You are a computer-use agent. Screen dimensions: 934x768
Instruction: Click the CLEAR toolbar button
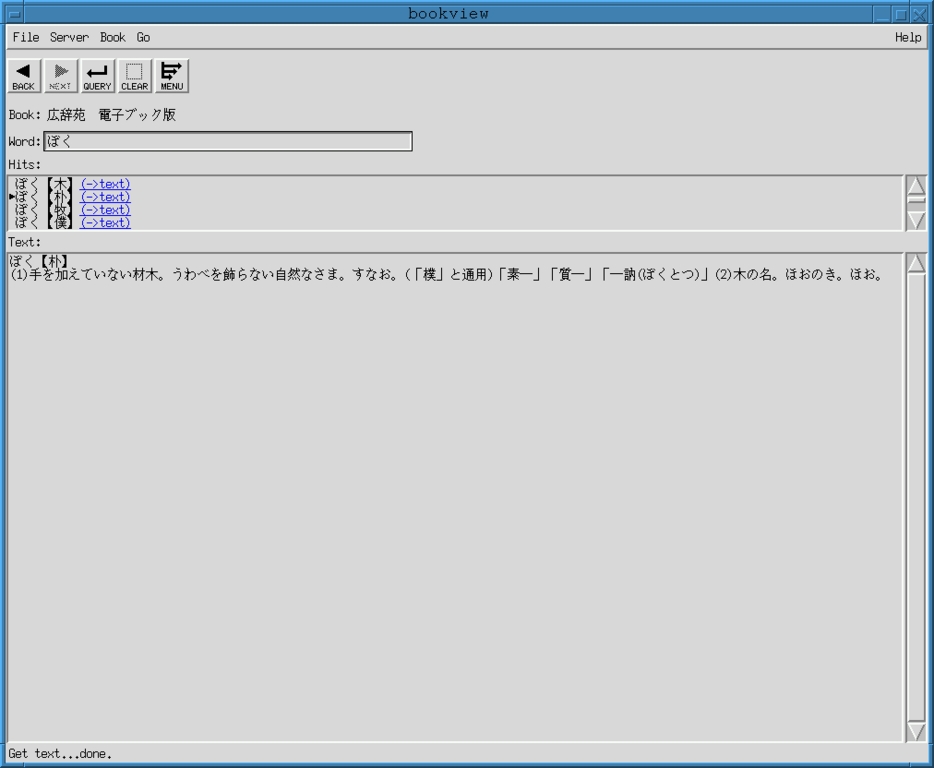[134, 75]
